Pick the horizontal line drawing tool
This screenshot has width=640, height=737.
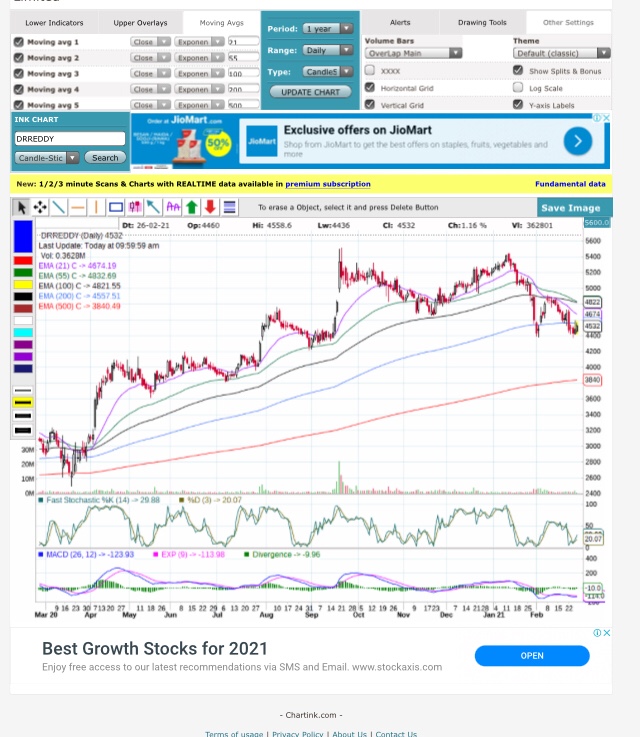(78, 207)
